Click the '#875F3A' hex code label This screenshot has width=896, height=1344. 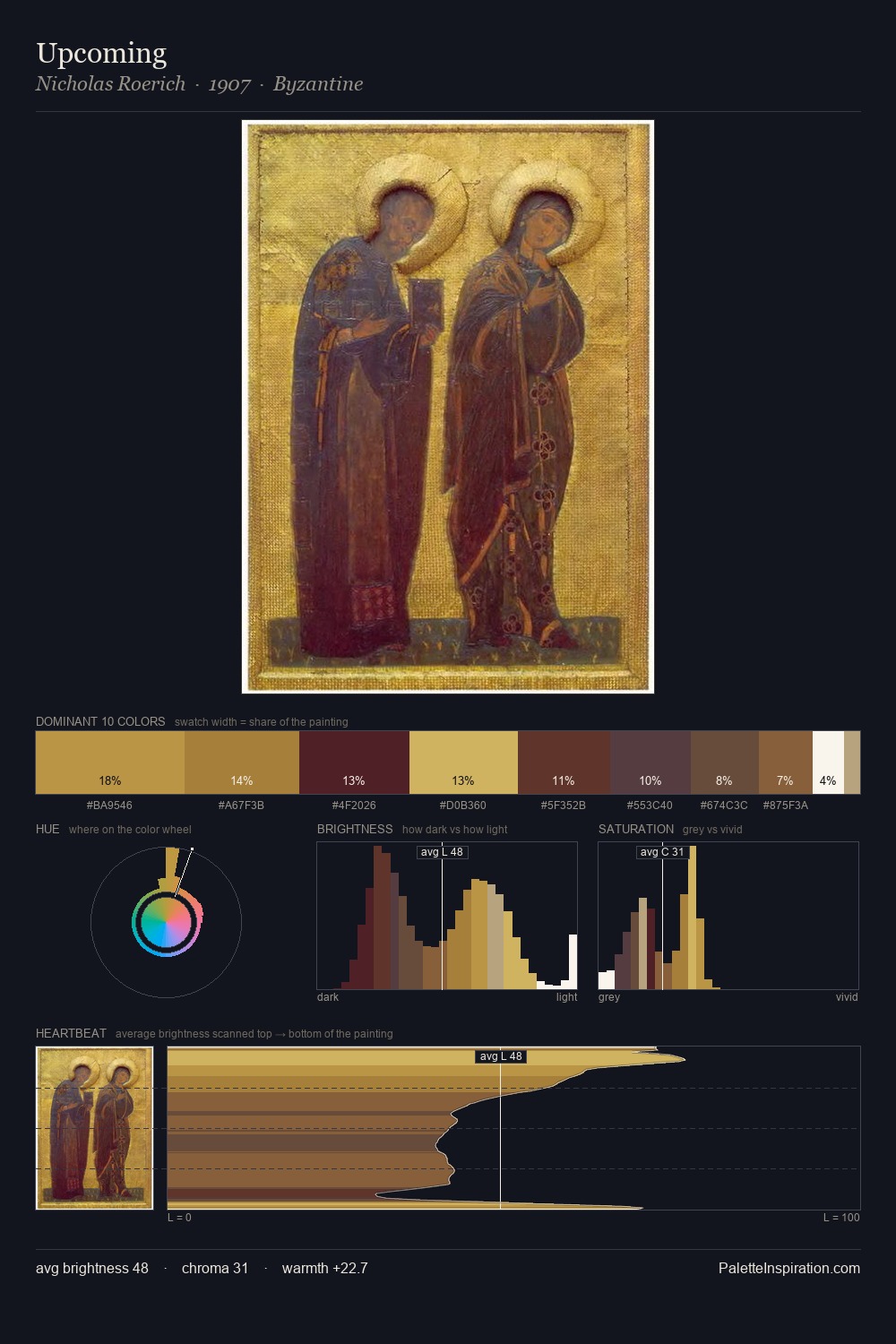(786, 806)
